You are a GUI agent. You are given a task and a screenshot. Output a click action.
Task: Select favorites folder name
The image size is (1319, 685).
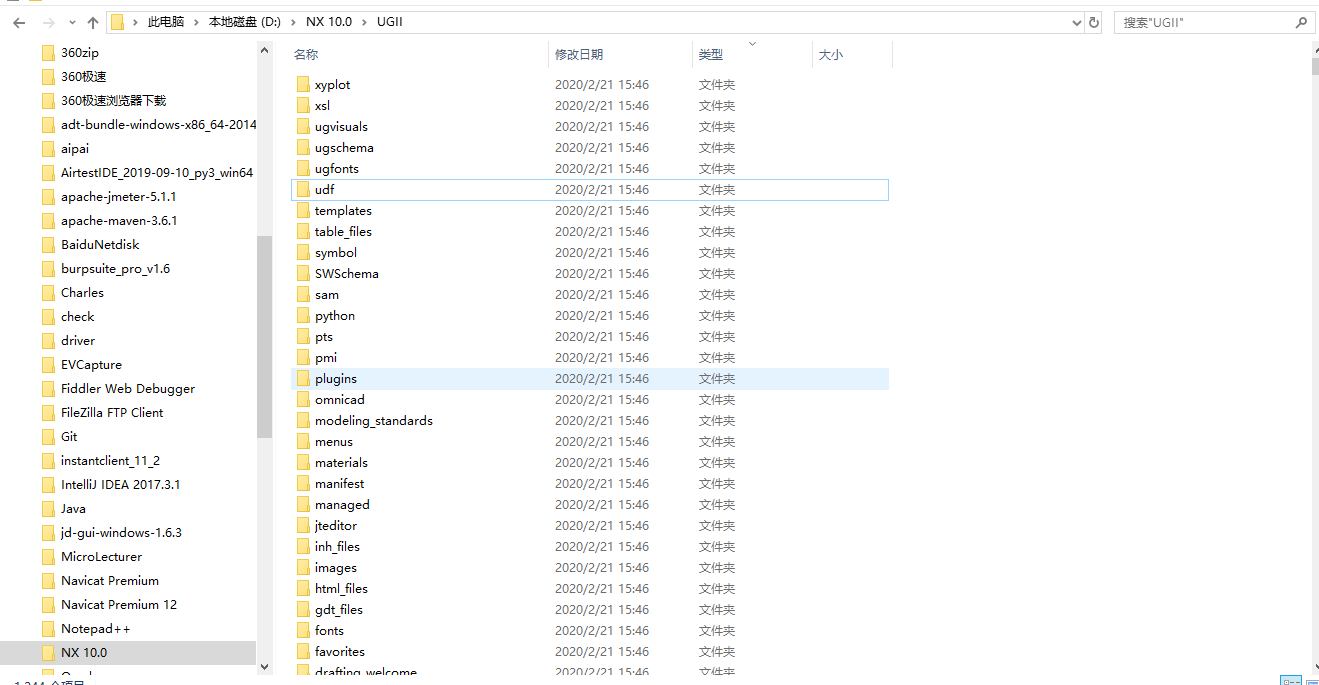point(340,652)
